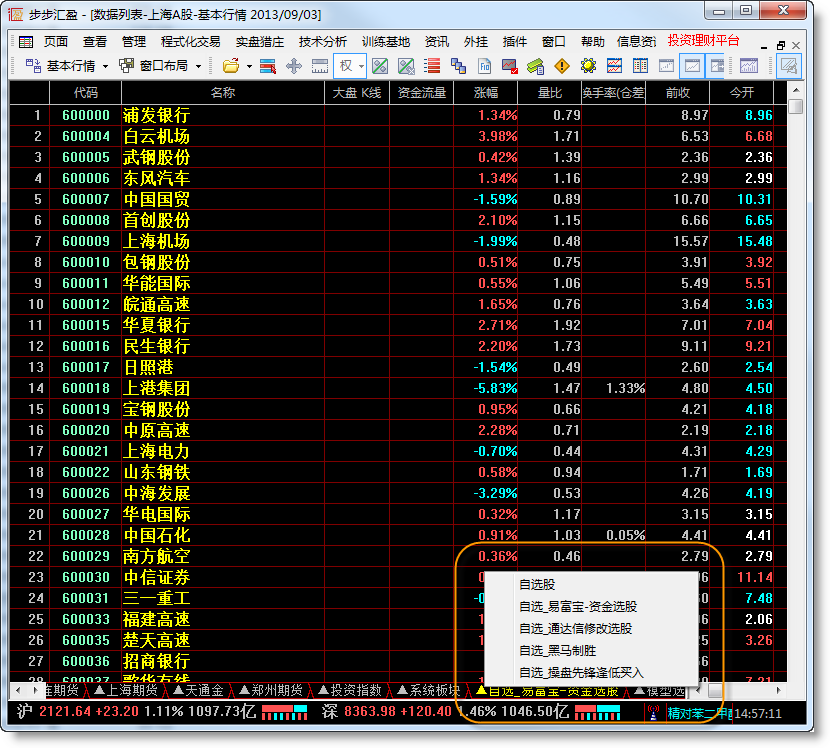Click the blue bars with red cursor icon
The height and width of the screenshot is (748, 830).
point(268,66)
